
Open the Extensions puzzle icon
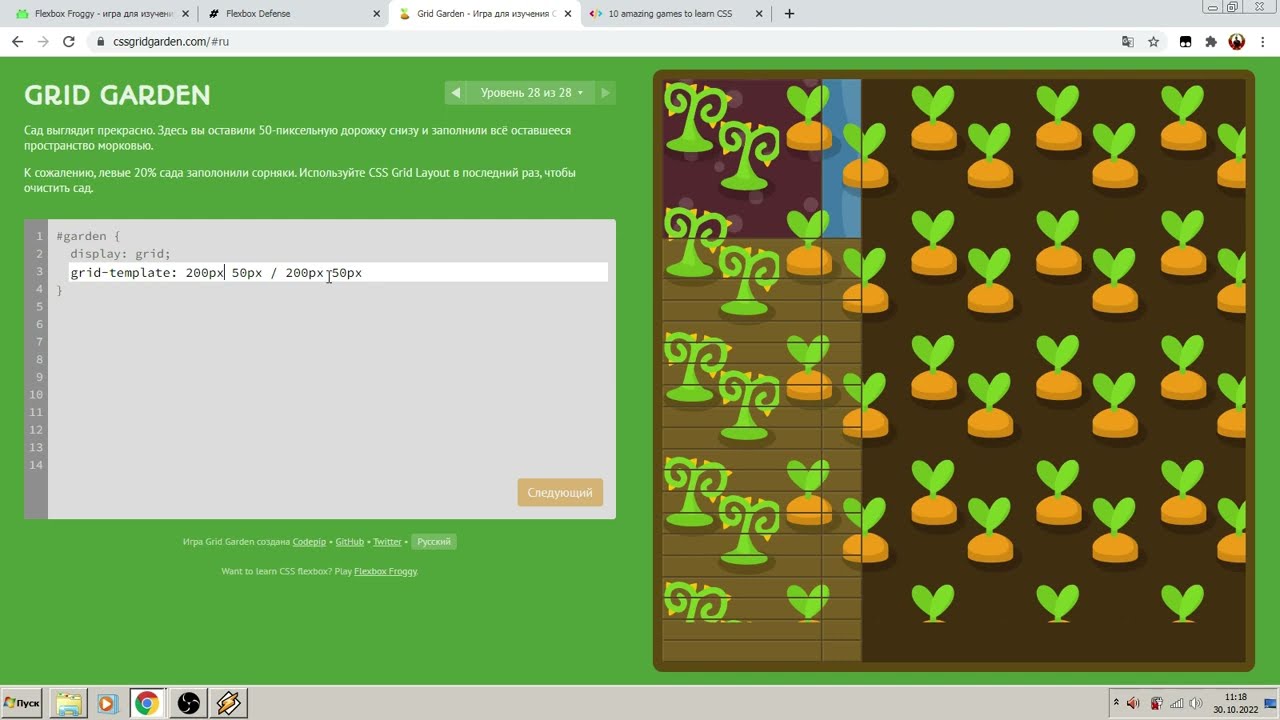pos(1211,42)
